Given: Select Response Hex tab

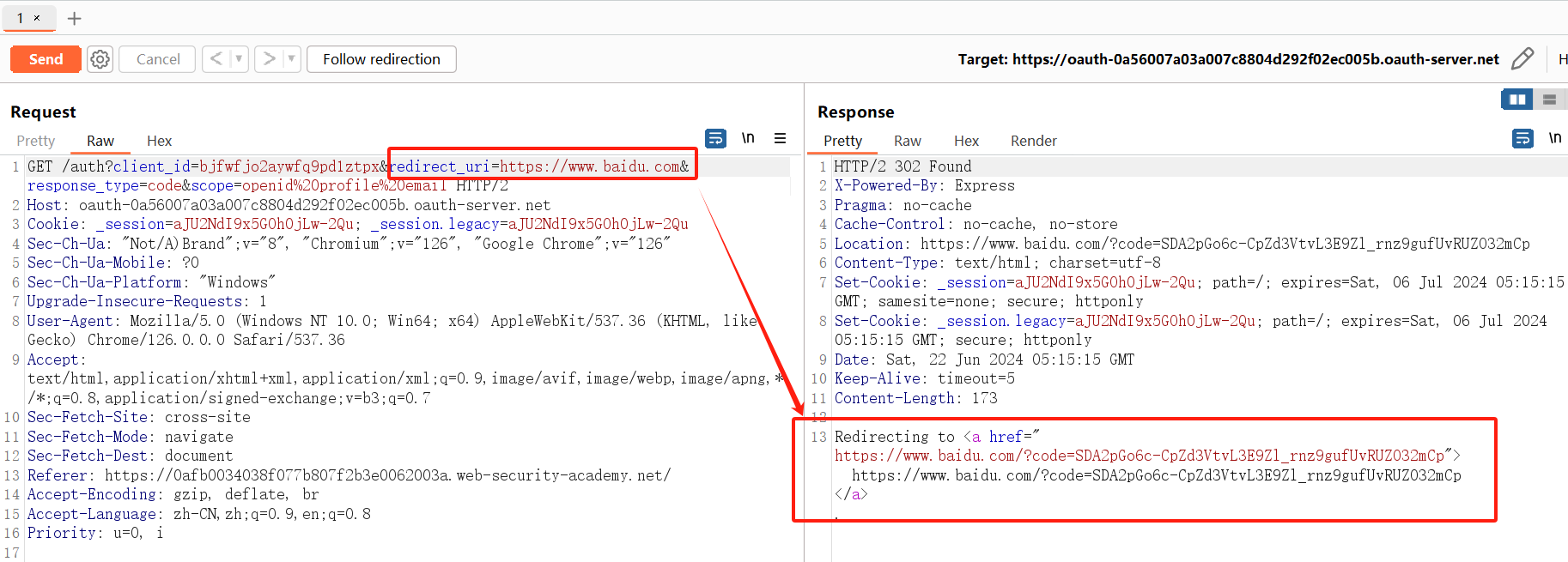Looking at the screenshot, I should pos(966,141).
